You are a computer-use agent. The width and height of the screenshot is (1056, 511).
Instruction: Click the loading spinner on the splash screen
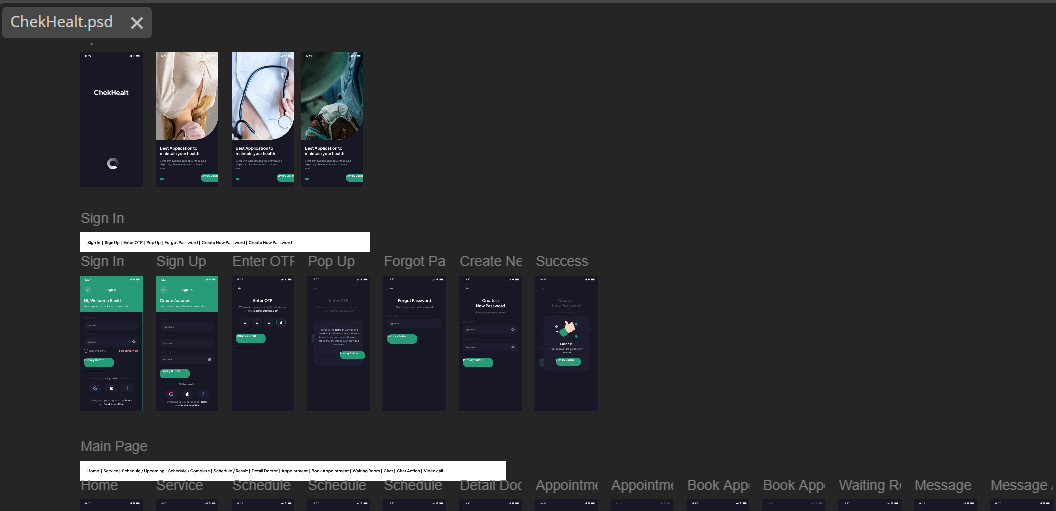113,163
